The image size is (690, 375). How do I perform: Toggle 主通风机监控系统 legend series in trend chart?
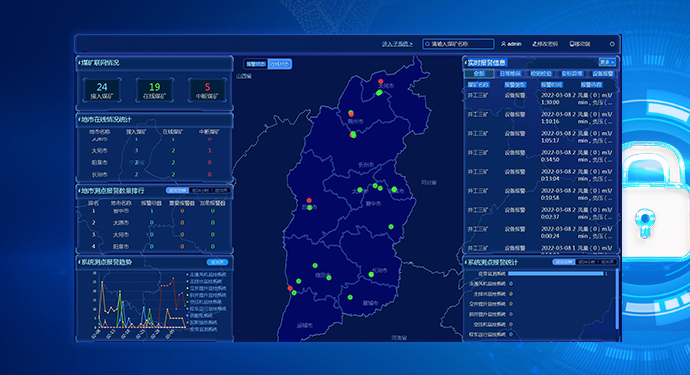pos(207,274)
